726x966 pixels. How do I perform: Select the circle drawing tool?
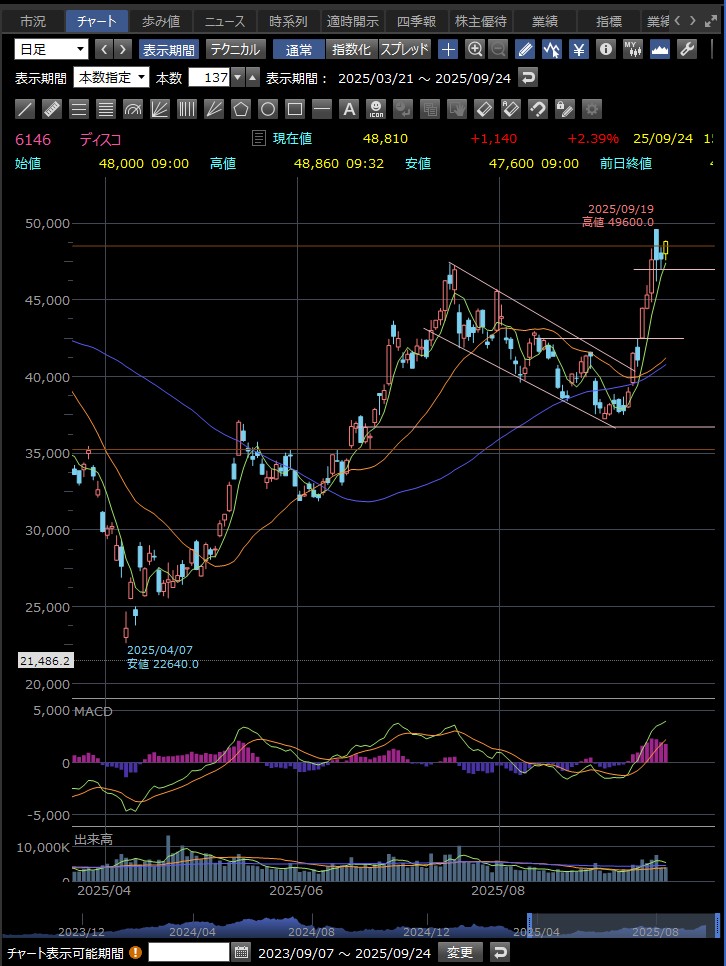pyautogui.click(x=268, y=109)
